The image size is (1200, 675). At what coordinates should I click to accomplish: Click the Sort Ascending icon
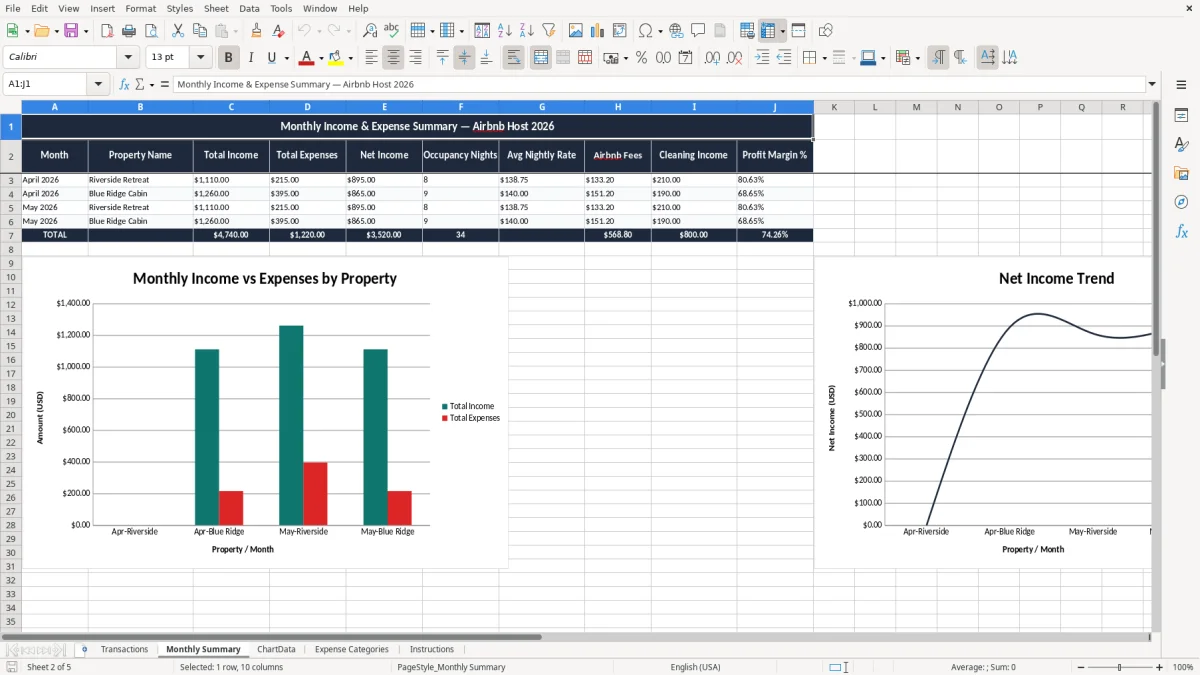(505, 31)
